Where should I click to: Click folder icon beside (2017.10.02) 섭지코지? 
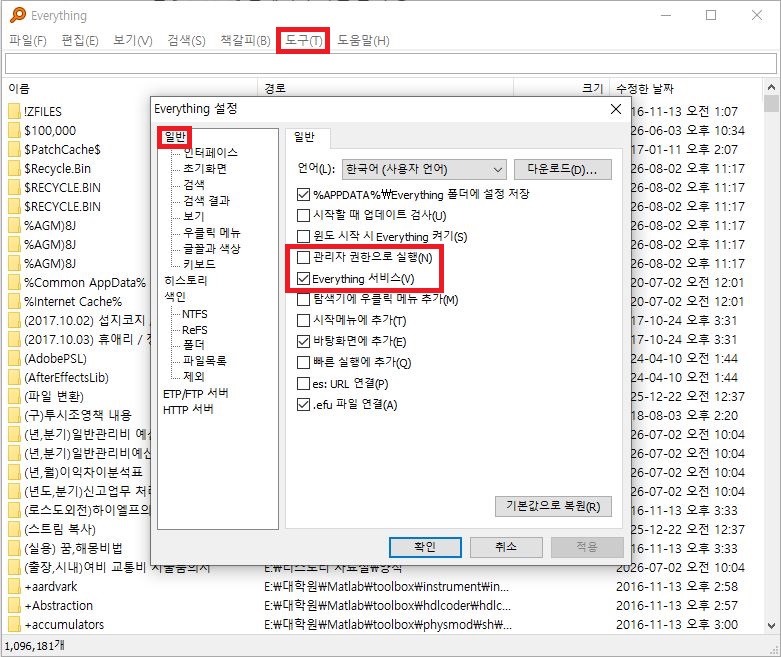(14, 320)
